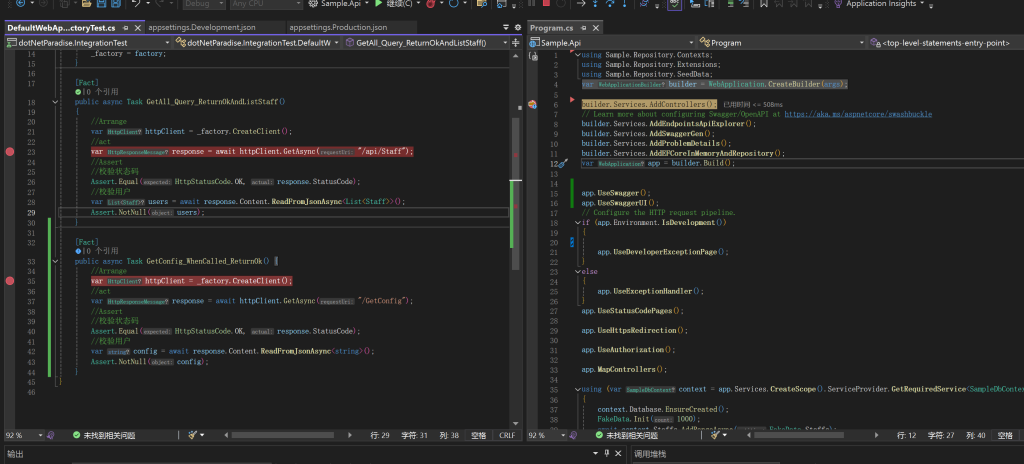
Task: Click the split editor icon right of member dropdown
Action: (x=515, y=43)
